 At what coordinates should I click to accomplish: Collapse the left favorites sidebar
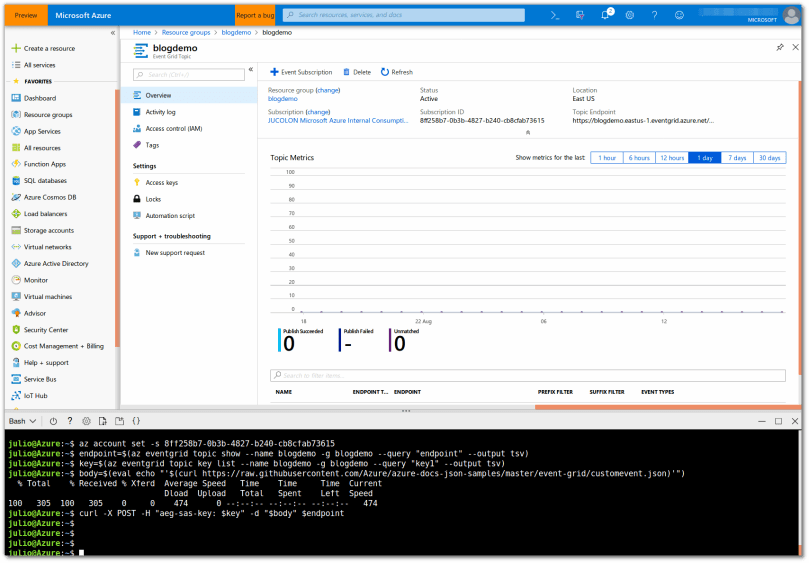tap(112, 33)
